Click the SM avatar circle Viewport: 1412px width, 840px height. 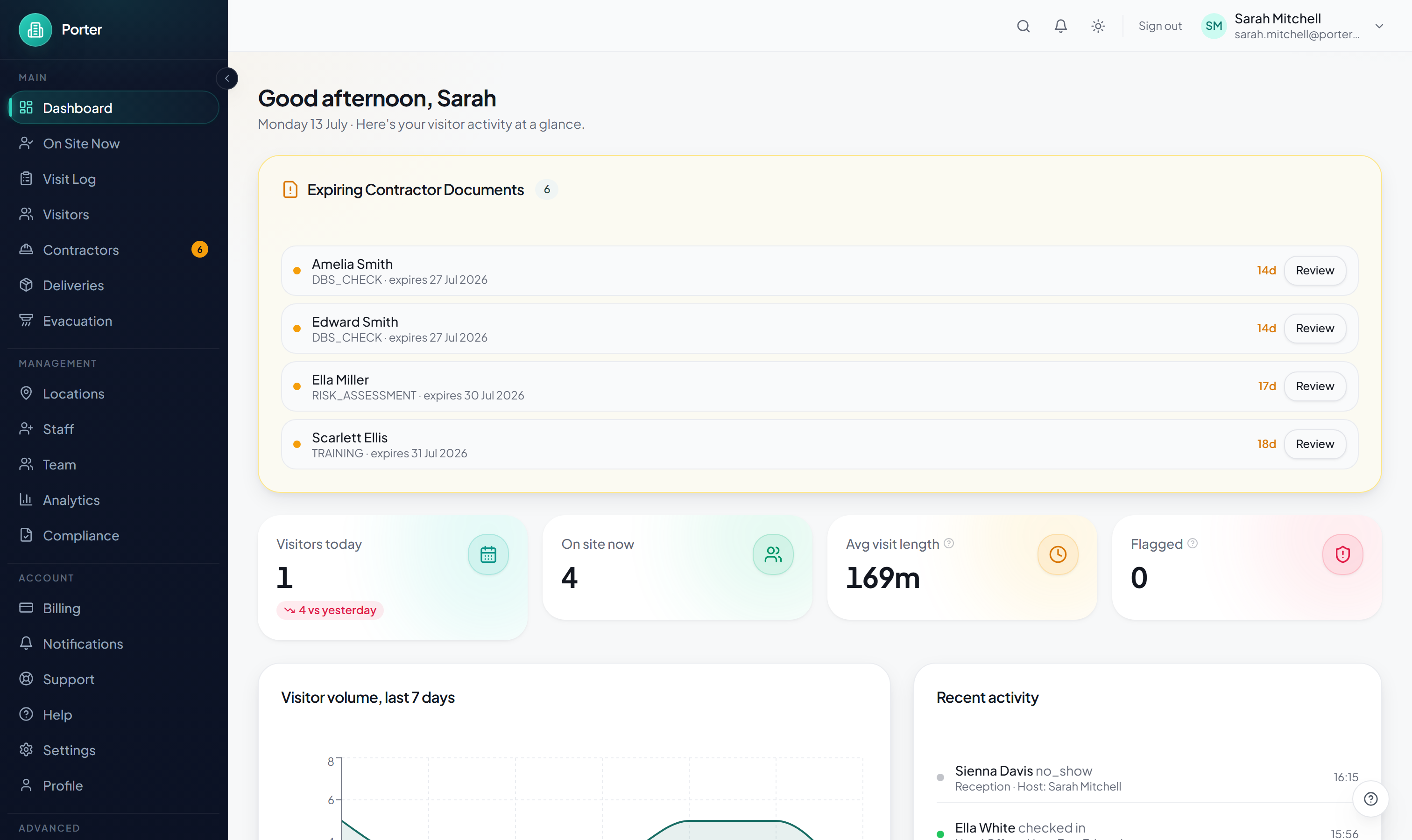1213,26
